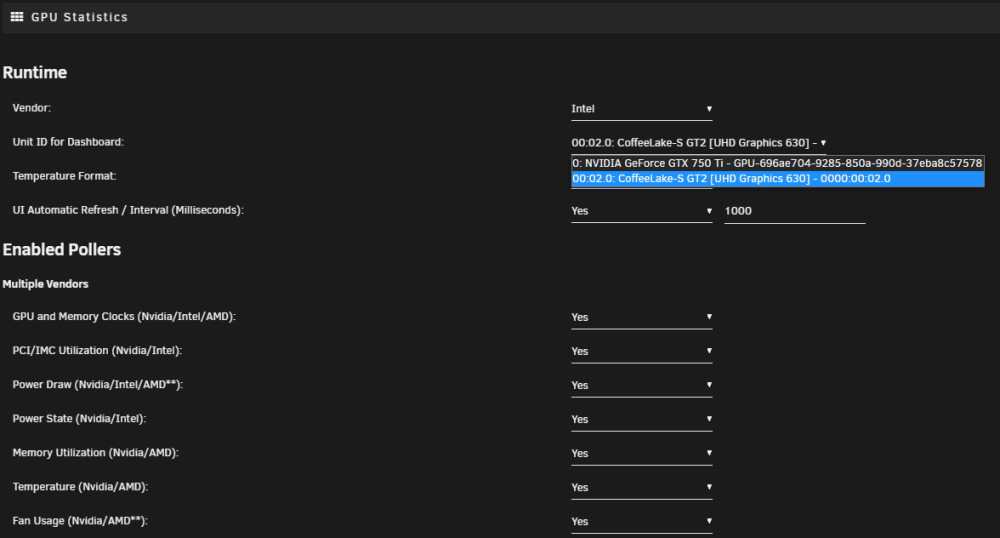This screenshot has height=538, width=1000.
Task: Click the Fan Usage (Nvidia/AMD**) label
Action: (80, 521)
